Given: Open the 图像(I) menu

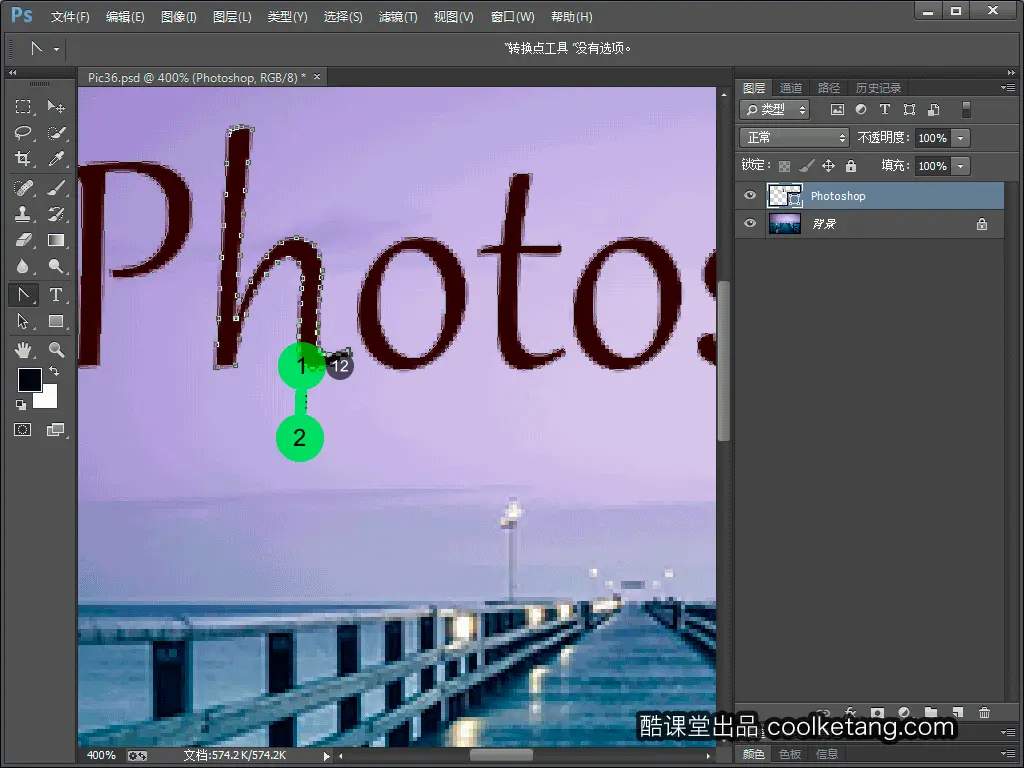Looking at the screenshot, I should pyautogui.click(x=178, y=17).
